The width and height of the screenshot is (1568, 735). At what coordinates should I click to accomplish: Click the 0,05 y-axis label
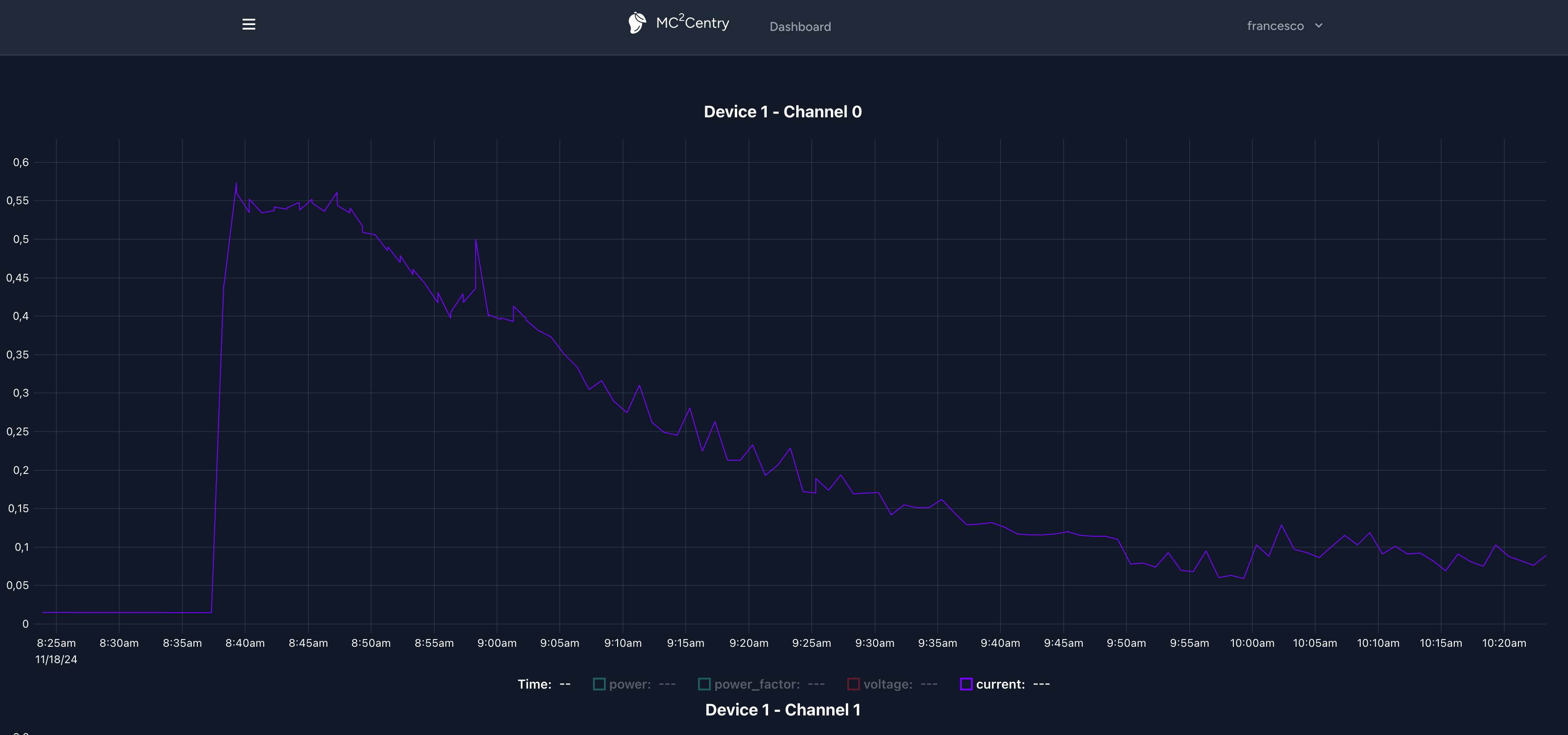click(18, 585)
